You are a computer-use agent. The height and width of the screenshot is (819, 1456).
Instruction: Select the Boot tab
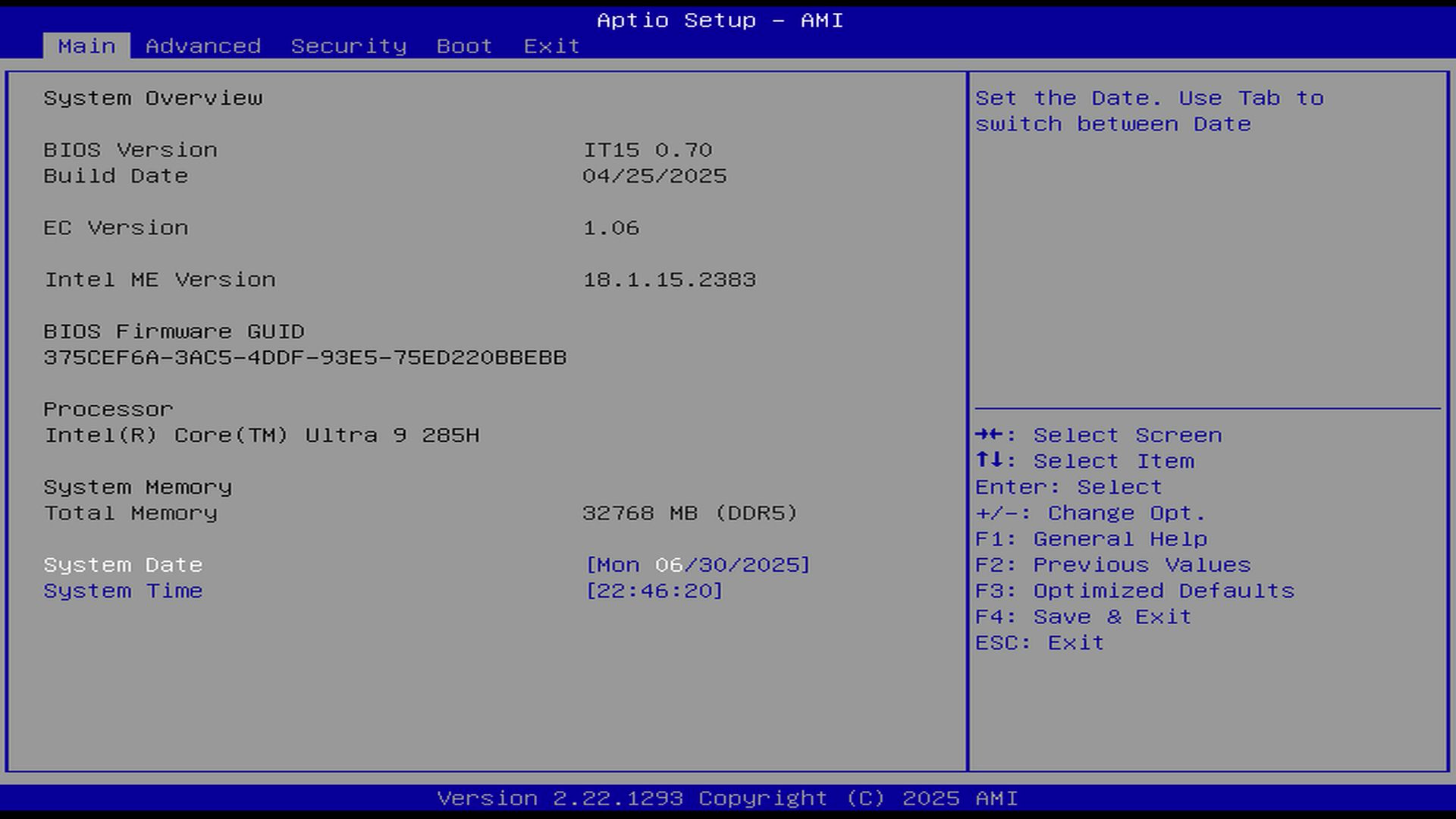(x=464, y=46)
